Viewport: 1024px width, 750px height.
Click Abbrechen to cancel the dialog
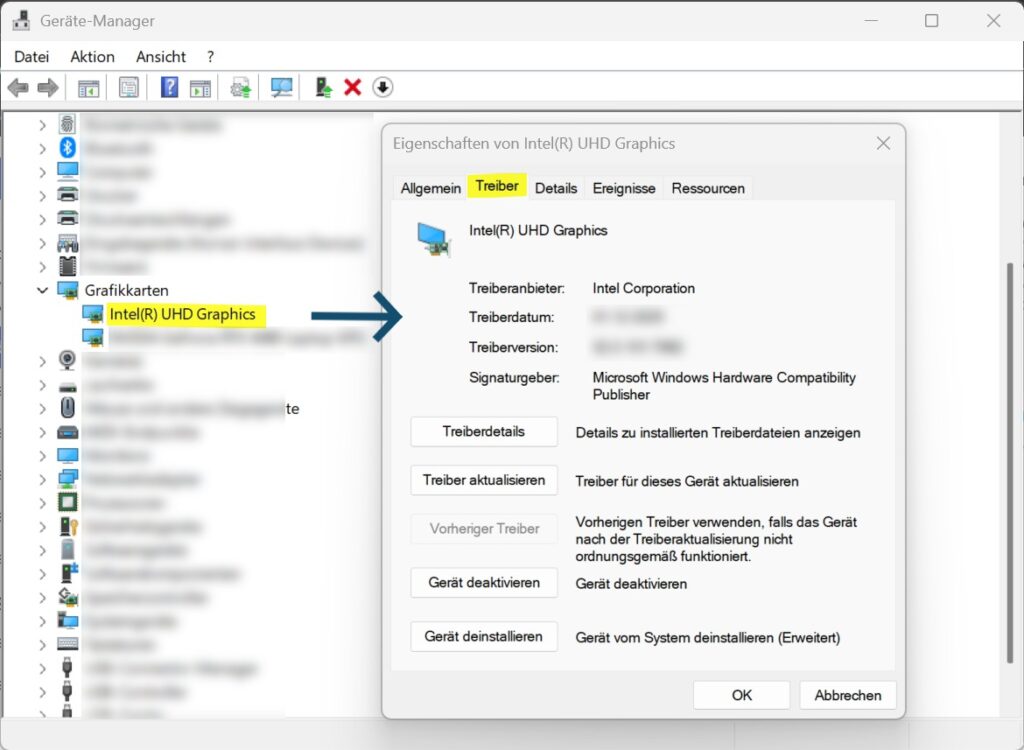click(848, 695)
